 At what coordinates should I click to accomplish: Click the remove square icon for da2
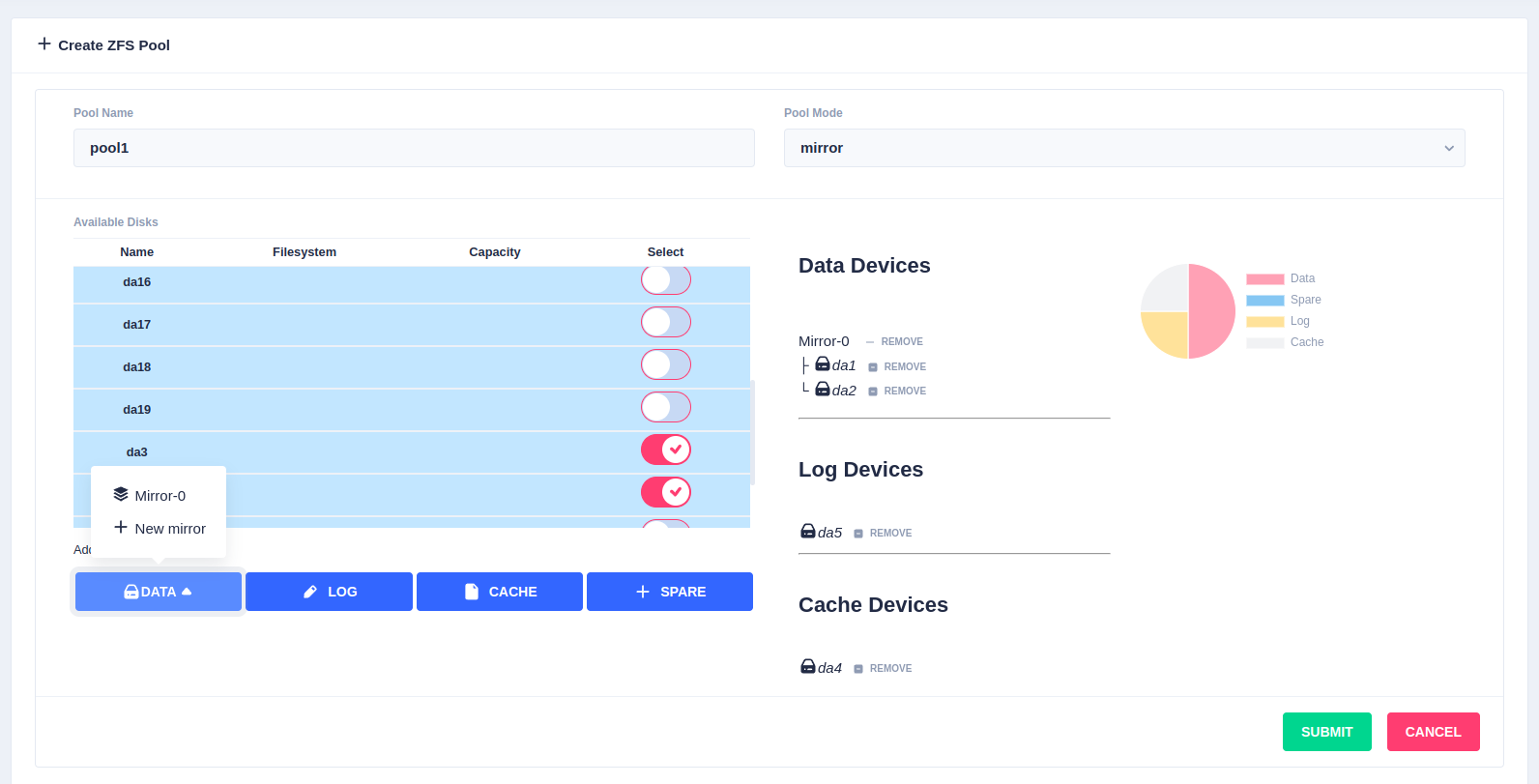(873, 392)
